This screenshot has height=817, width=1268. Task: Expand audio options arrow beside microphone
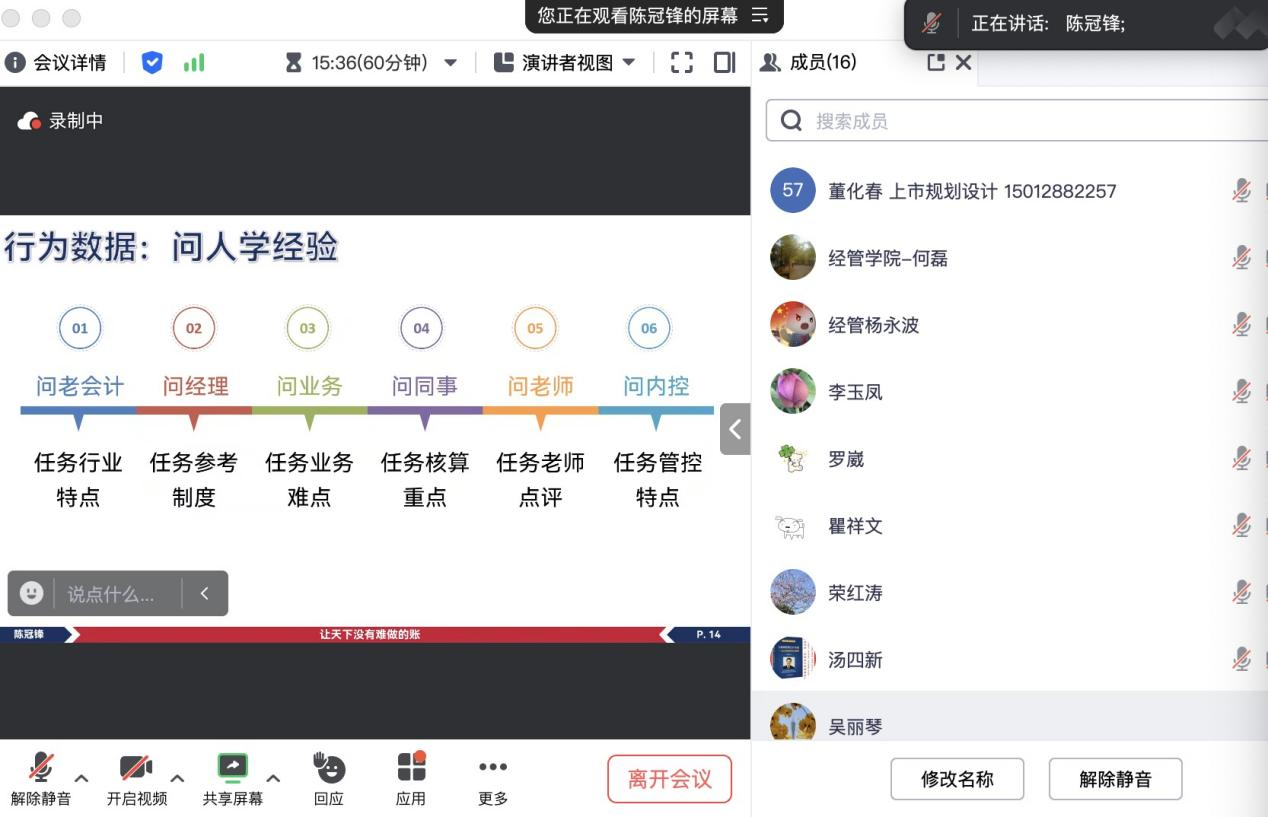[82, 778]
